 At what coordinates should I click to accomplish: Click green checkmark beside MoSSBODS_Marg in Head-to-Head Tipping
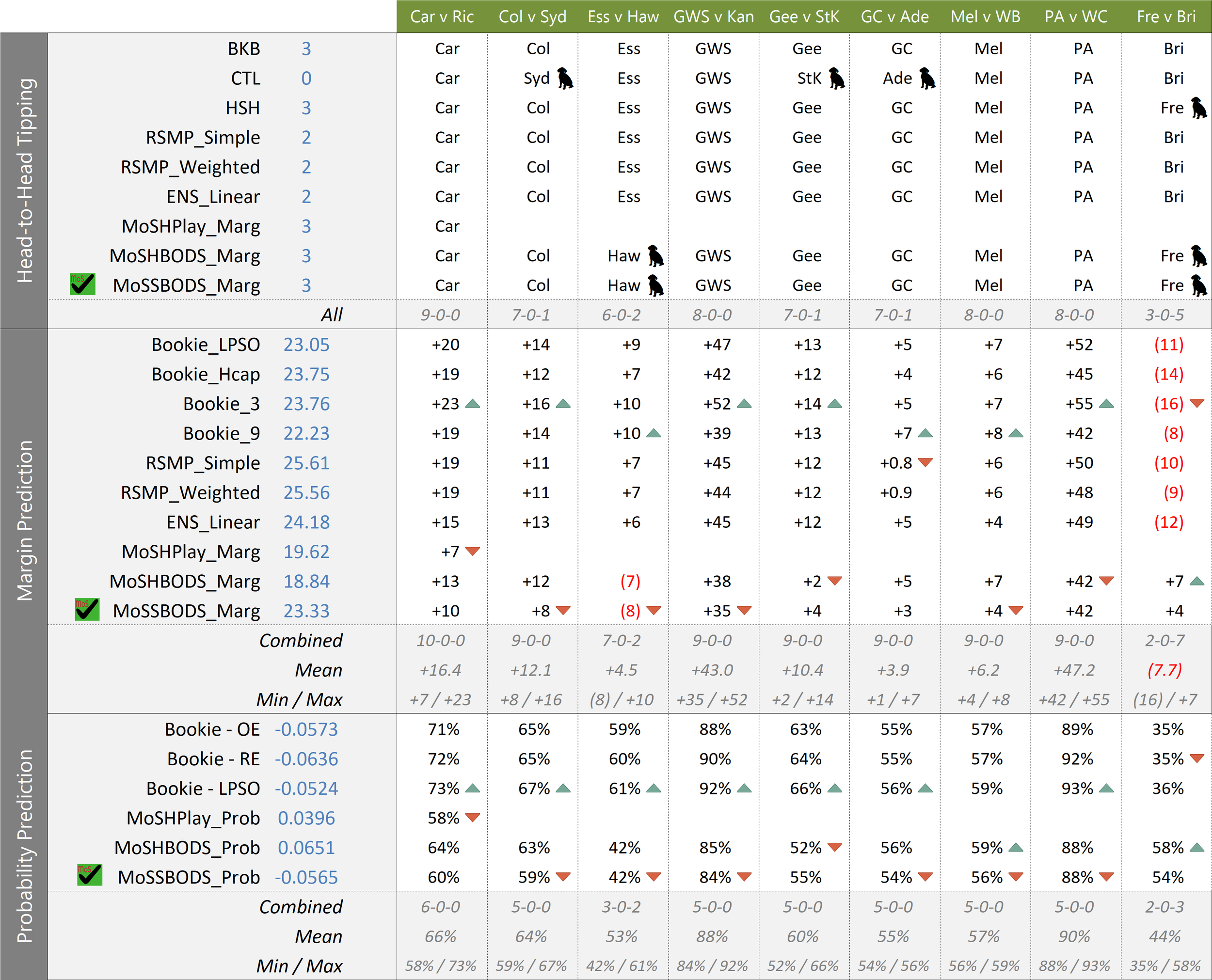(x=82, y=285)
